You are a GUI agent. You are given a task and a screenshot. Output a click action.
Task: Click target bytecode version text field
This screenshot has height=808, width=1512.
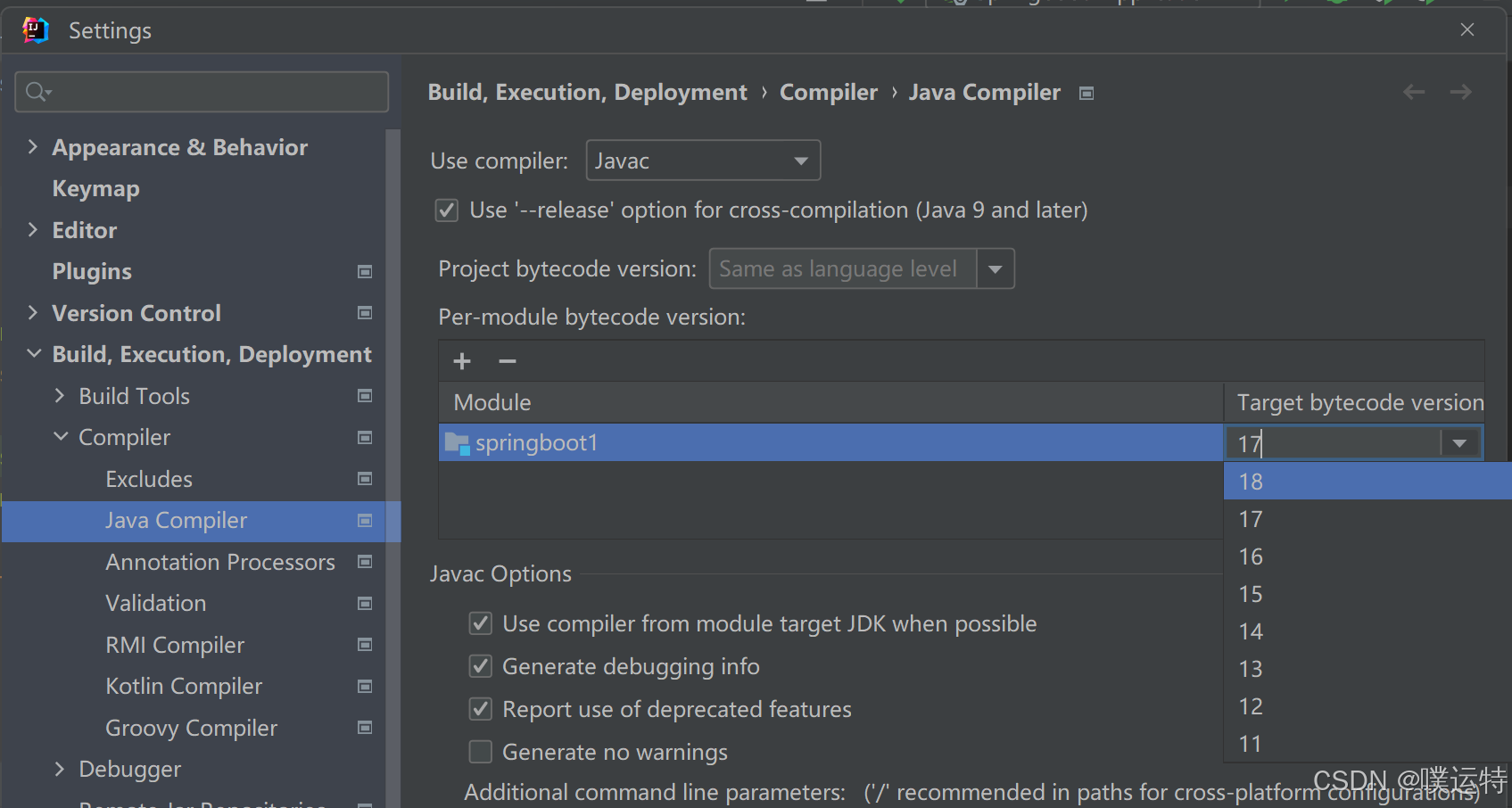pos(1334,443)
